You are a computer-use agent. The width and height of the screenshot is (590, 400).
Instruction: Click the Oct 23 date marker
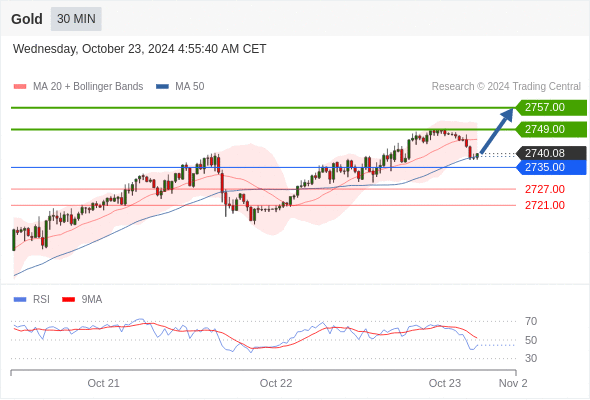click(445, 383)
